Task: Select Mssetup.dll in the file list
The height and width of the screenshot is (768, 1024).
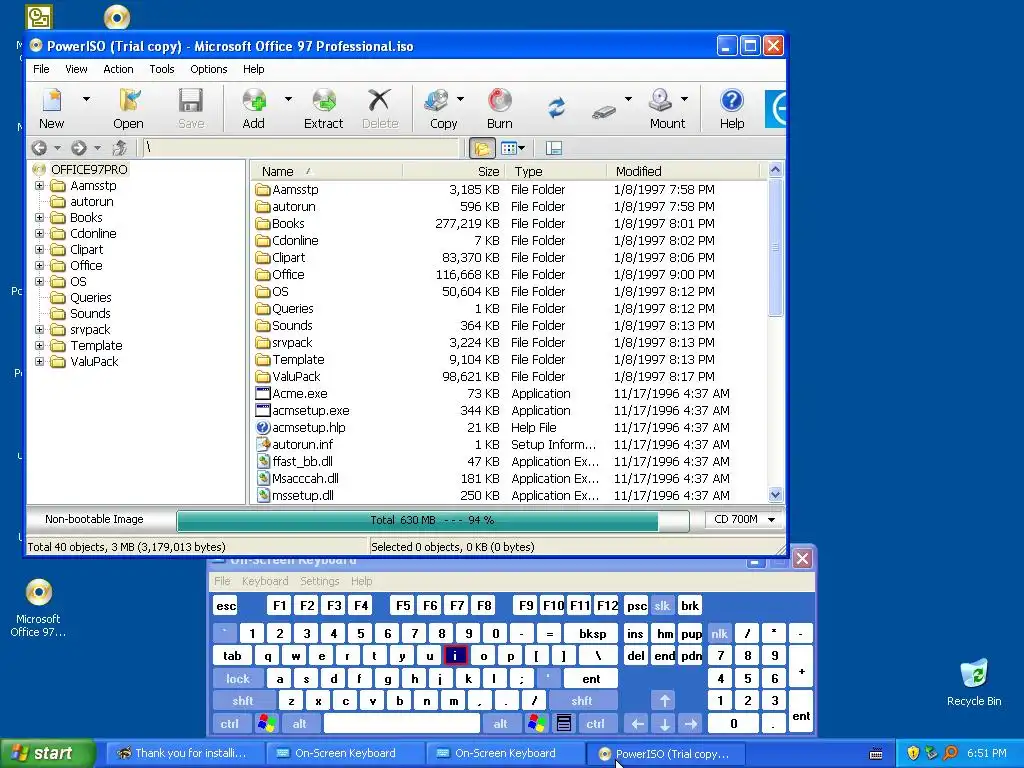Action: 303,495
